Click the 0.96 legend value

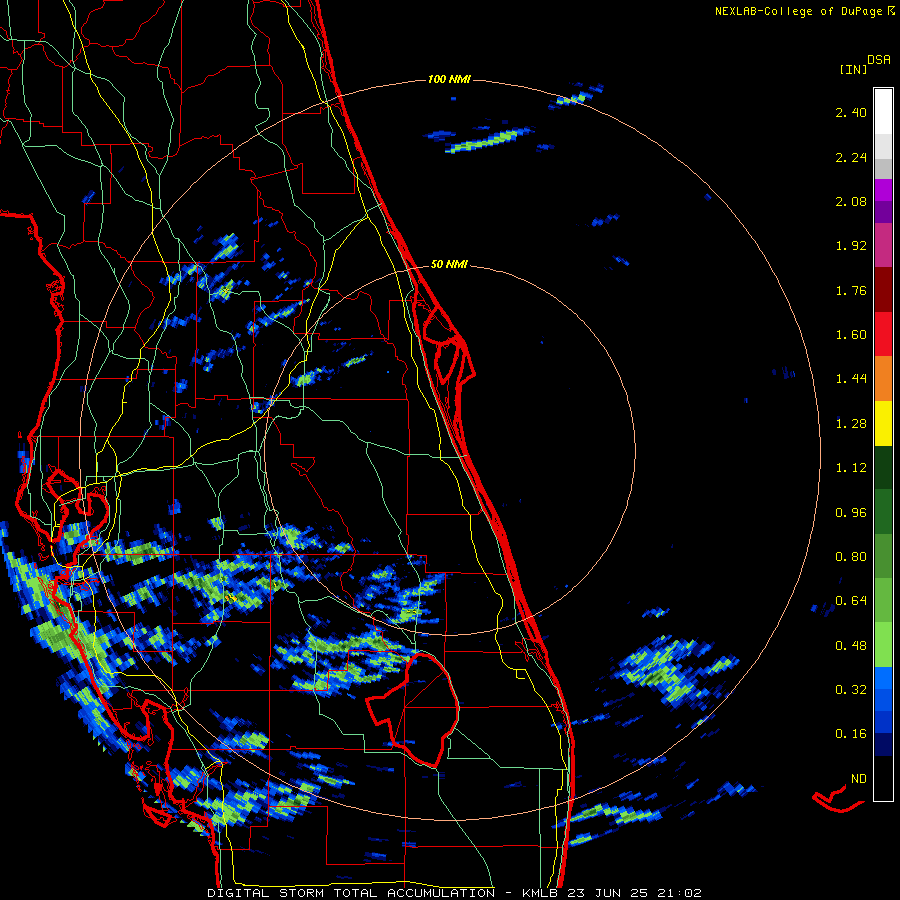[x=851, y=513]
